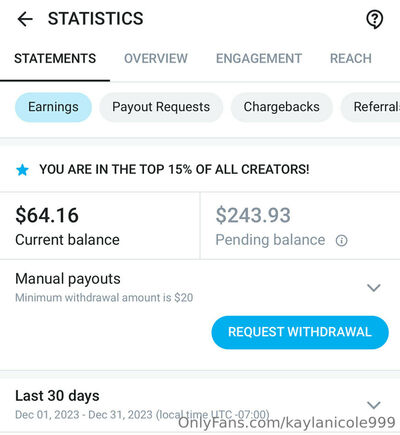Click the Statistics page title

click(x=96, y=19)
